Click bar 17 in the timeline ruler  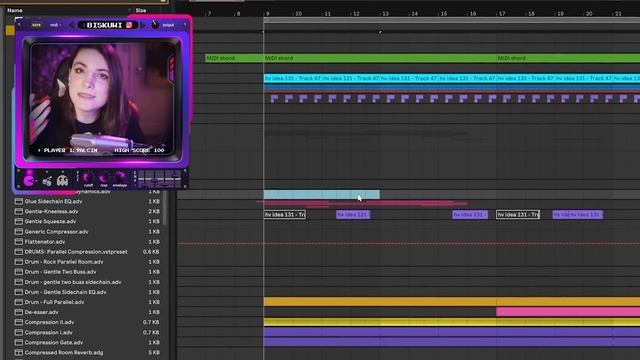coord(502,14)
